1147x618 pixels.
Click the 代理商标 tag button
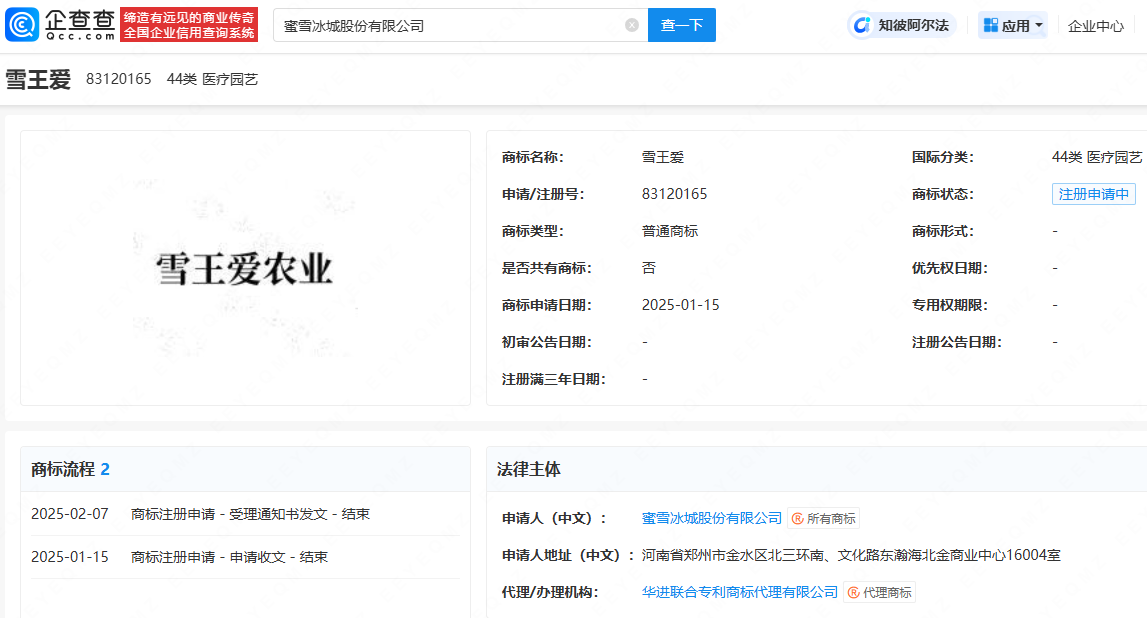click(879, 592)
